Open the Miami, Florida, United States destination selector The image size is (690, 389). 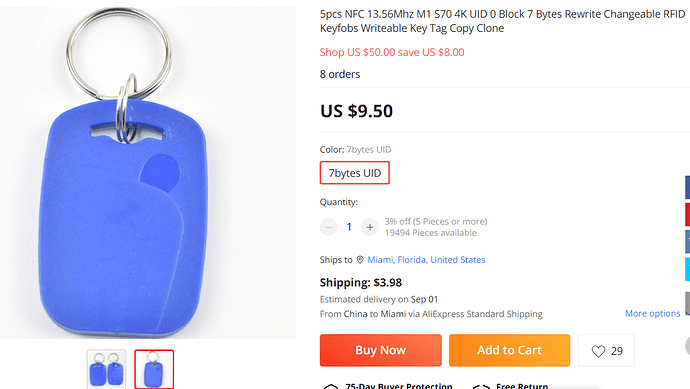click(426, 260)
